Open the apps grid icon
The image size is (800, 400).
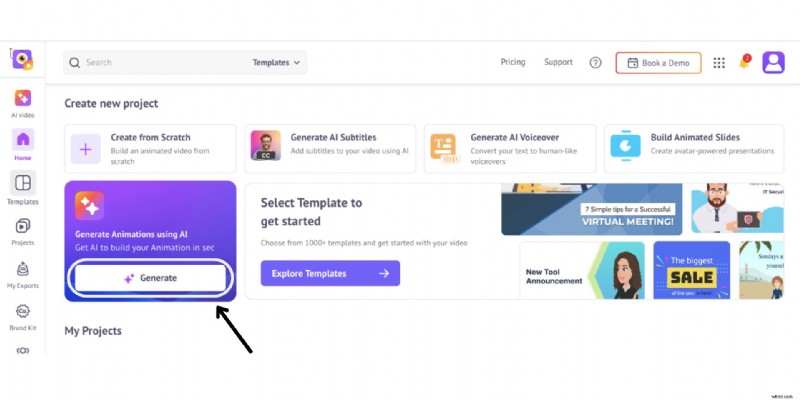click(718, 62)
